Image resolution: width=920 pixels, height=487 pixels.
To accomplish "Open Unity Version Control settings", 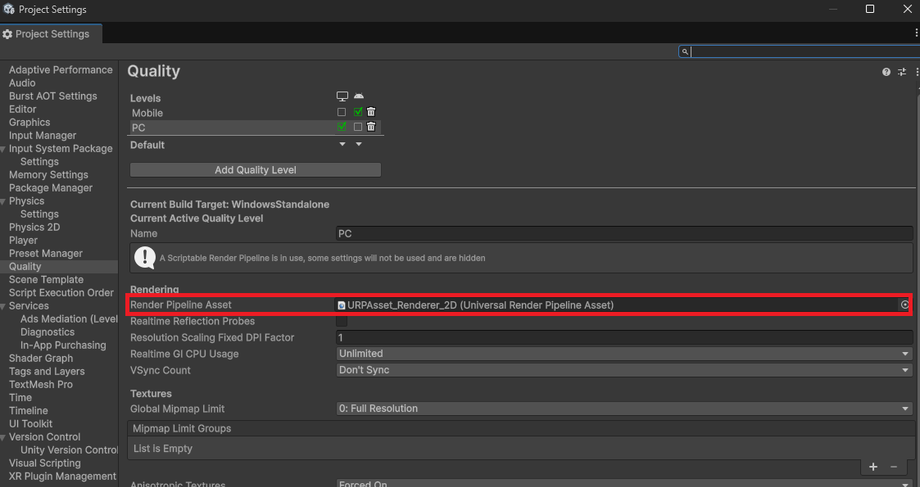I will coord(69,450).
